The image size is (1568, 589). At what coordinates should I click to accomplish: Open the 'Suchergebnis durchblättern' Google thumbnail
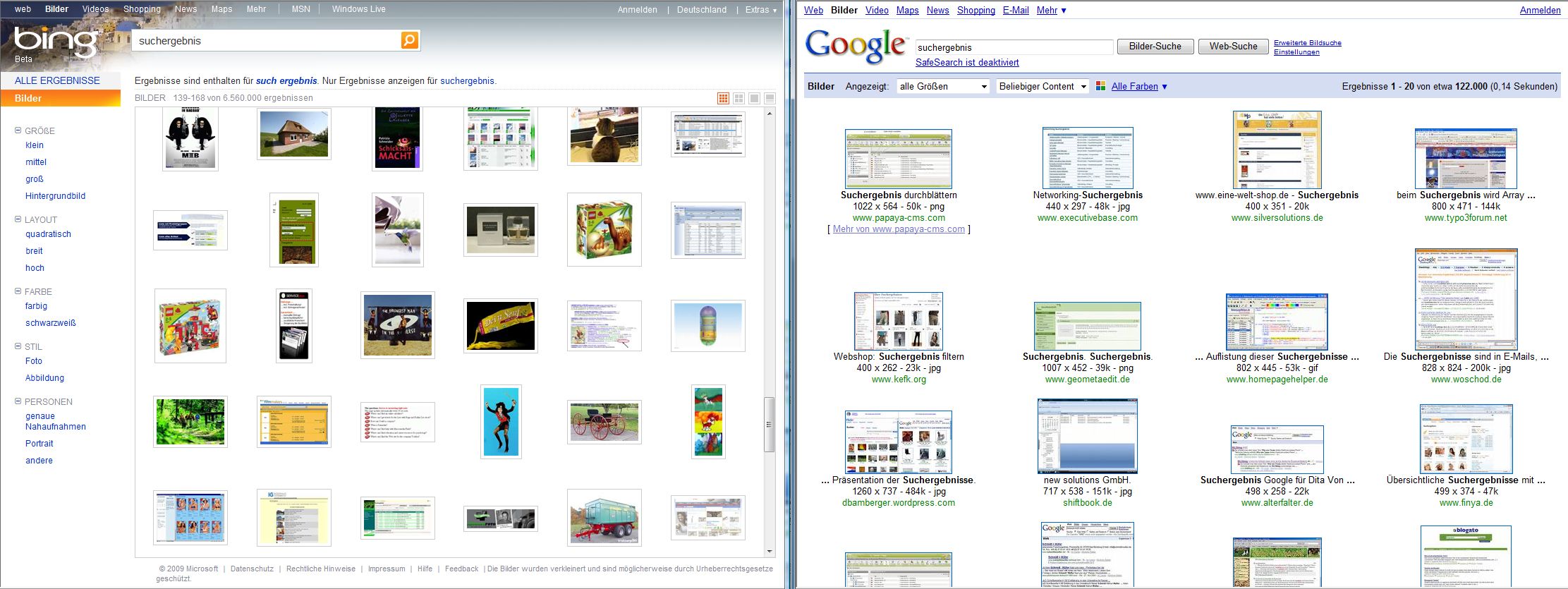[x=899, y=159]
